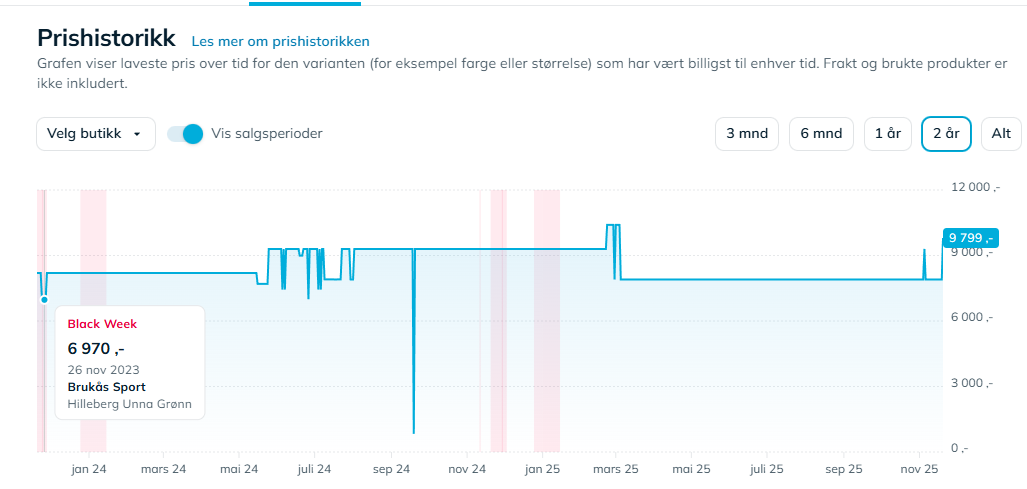Image resolution: width=1027 pixels, height=489 pixels.
Task: Toggle the 'Vis salgsperioder' switch off
Action: 186,133
